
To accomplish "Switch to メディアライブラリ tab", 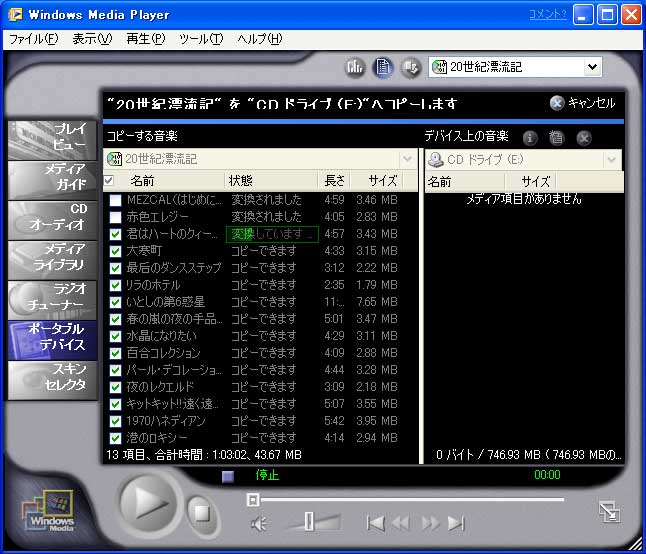I will coord(52,261).
